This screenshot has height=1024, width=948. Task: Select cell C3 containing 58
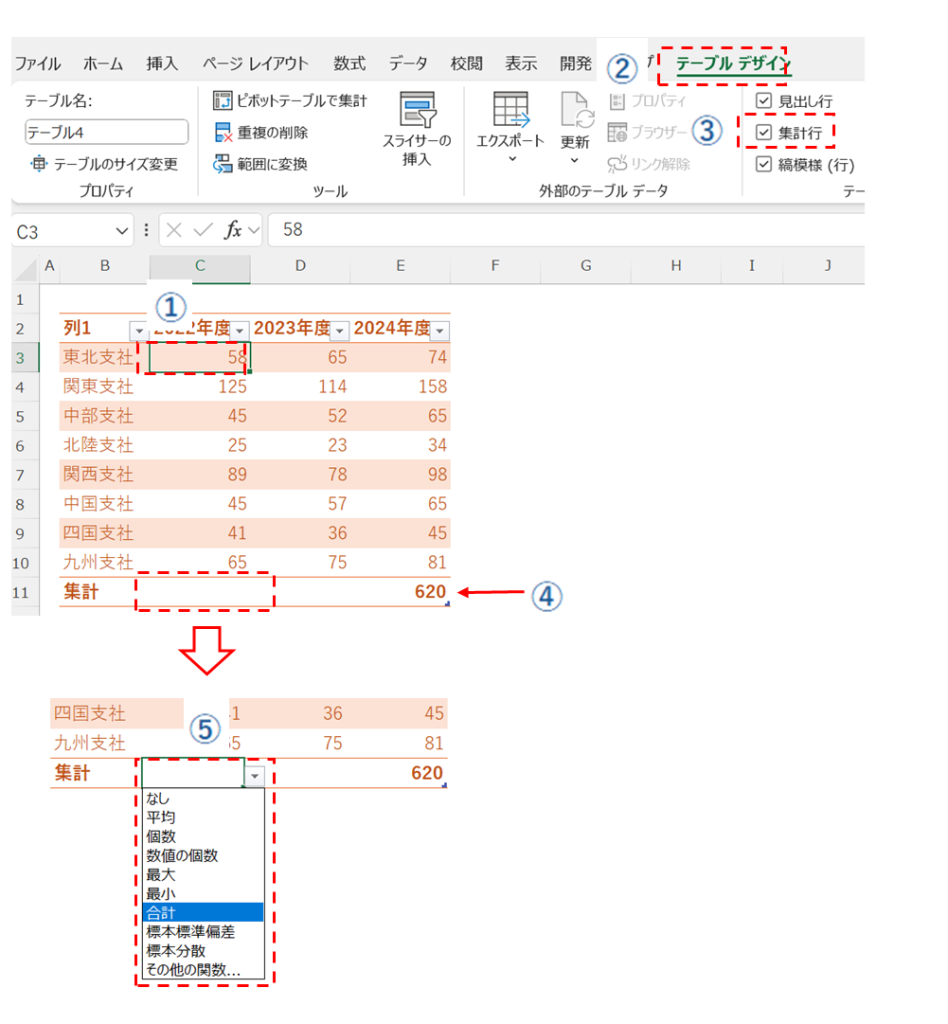[x=199, y=357]
